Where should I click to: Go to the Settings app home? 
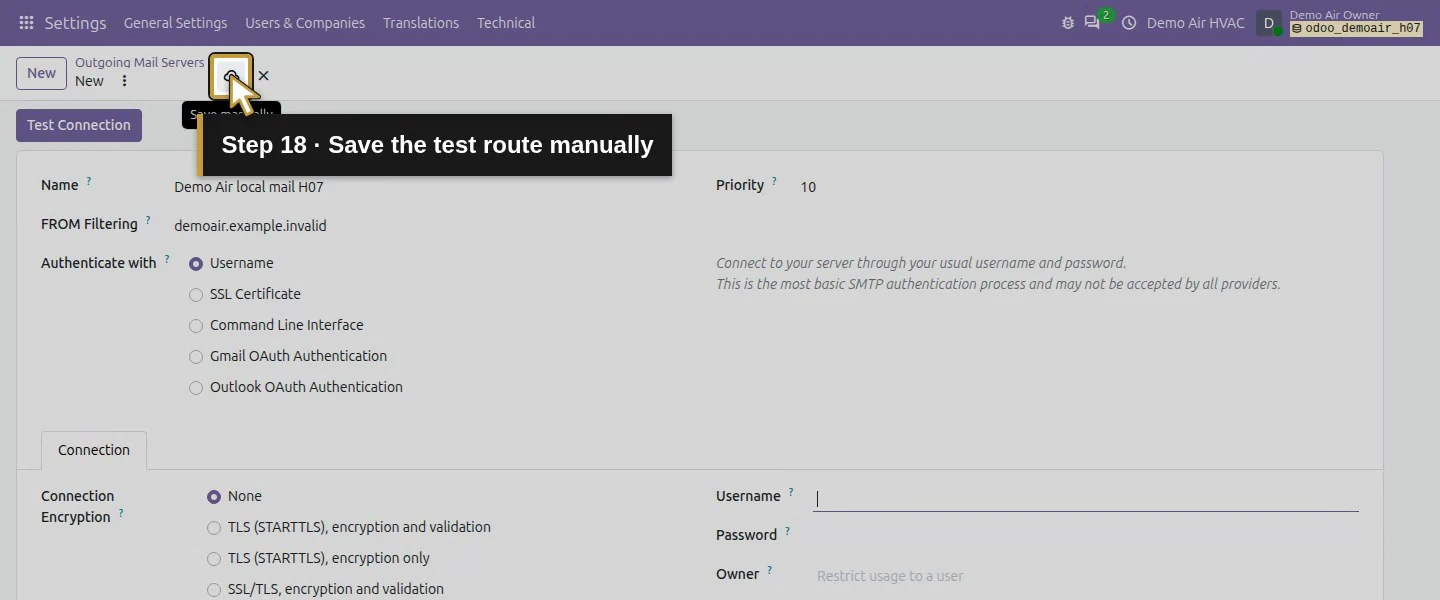point(75,23)
